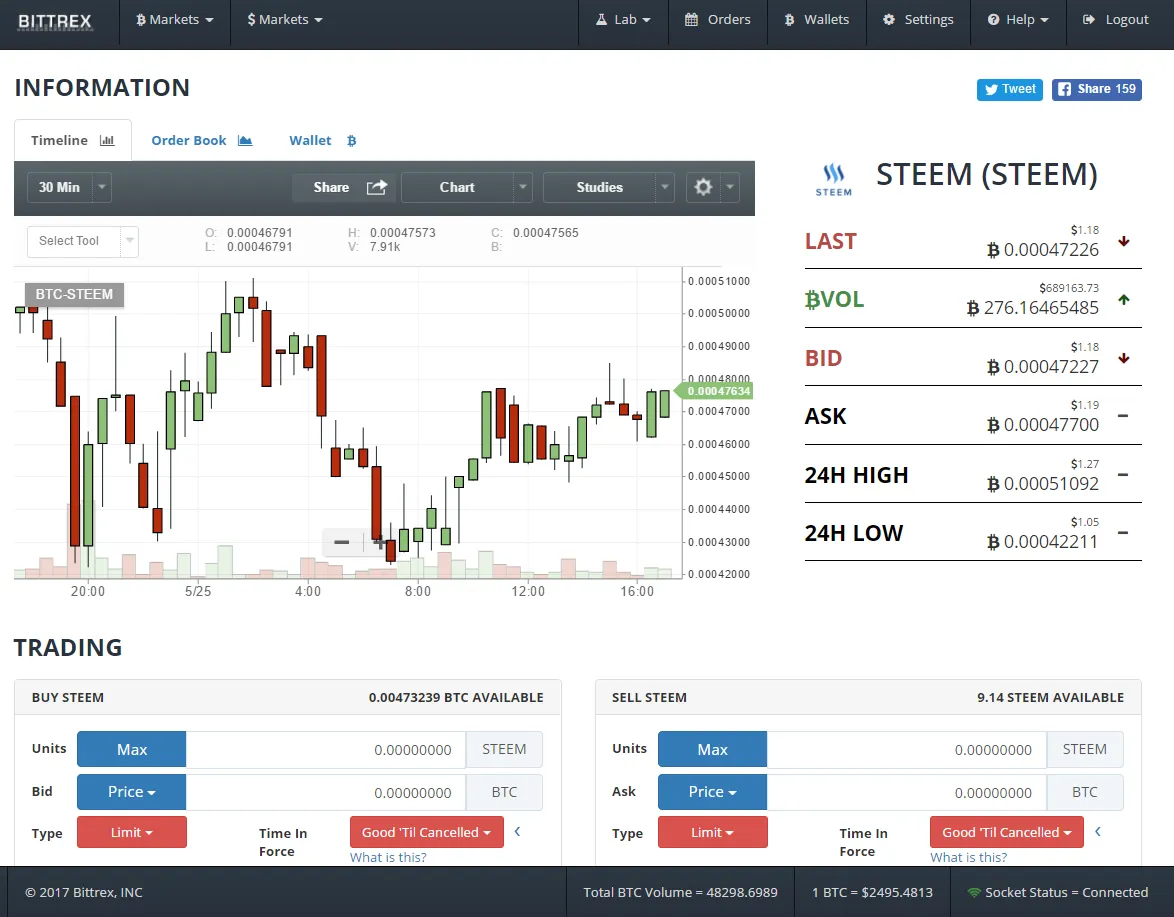Viewport: 1174px width, 917px height.
Task: Open the Lab menu
Action: [623, 20]
